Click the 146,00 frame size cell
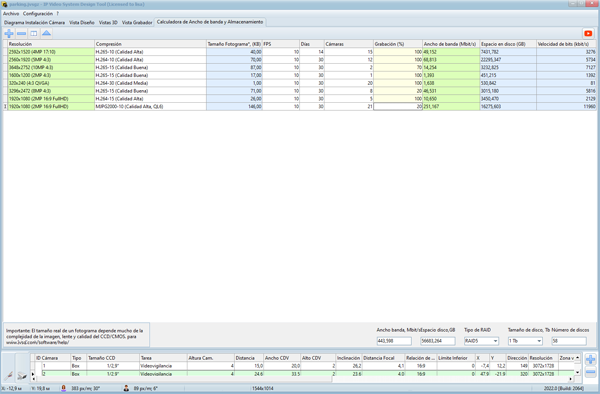600x394 pixels. (234, 107)
